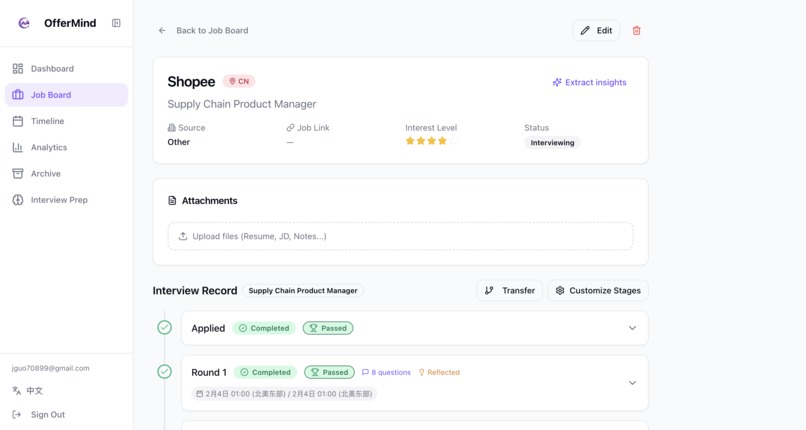806x430 pixels.
Task: Click the Edit button
Action: (596, 31)
